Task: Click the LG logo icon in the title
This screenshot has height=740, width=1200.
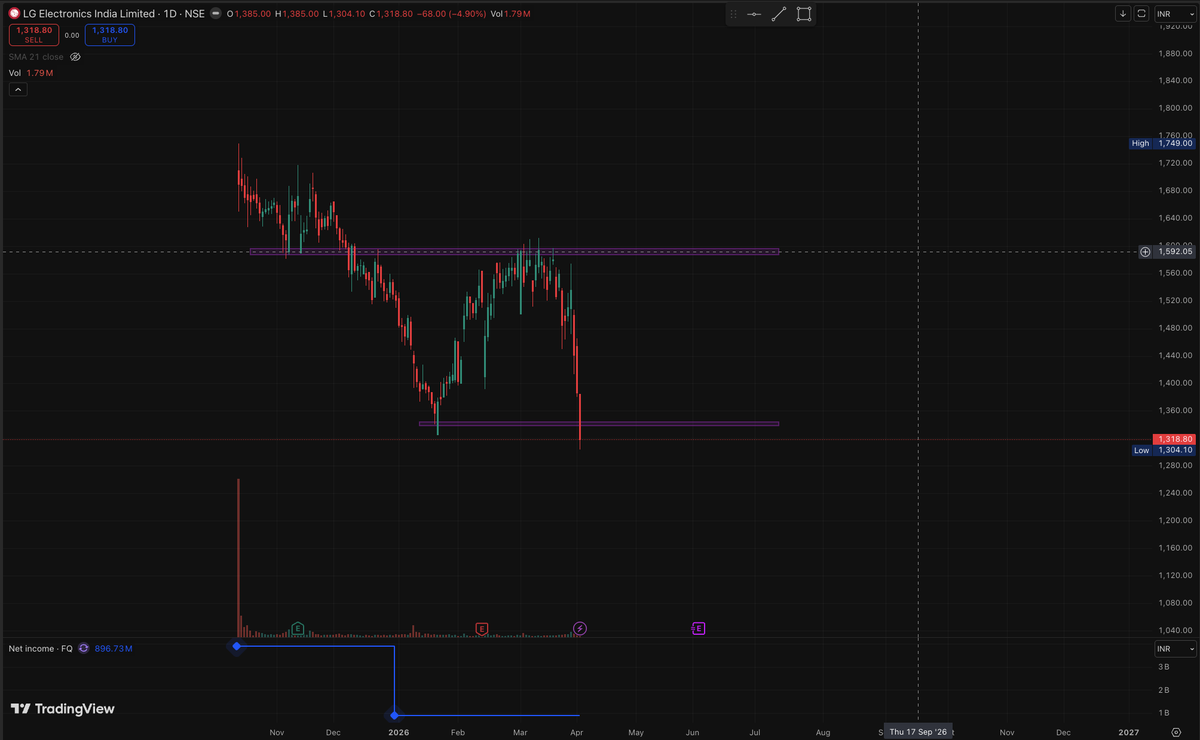Action: tap(13, 14)
